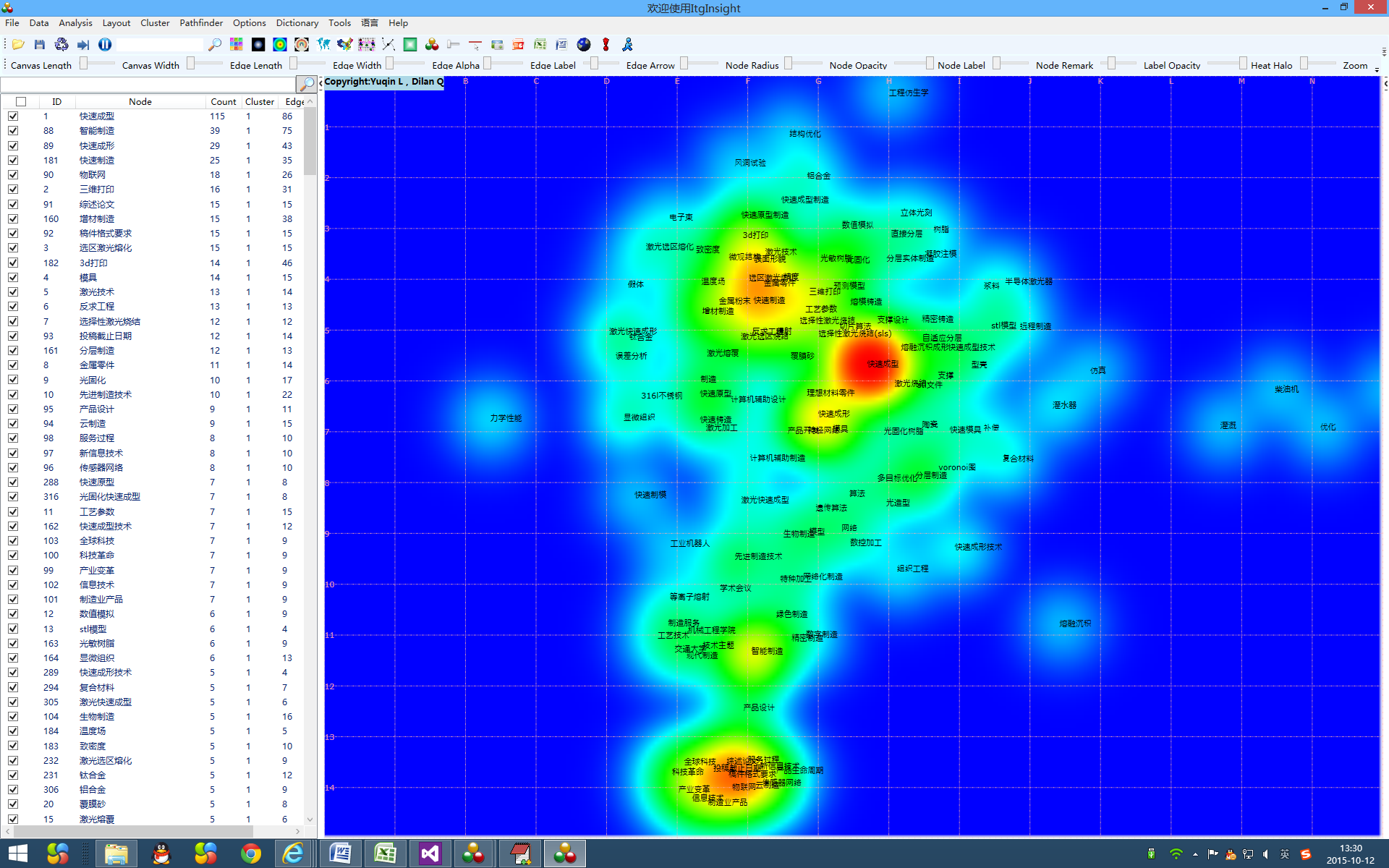This screenshot has height=868, width=1389.
Task: Open the Cluster menu
Action: pyautogui.click(x=155, y=23)
